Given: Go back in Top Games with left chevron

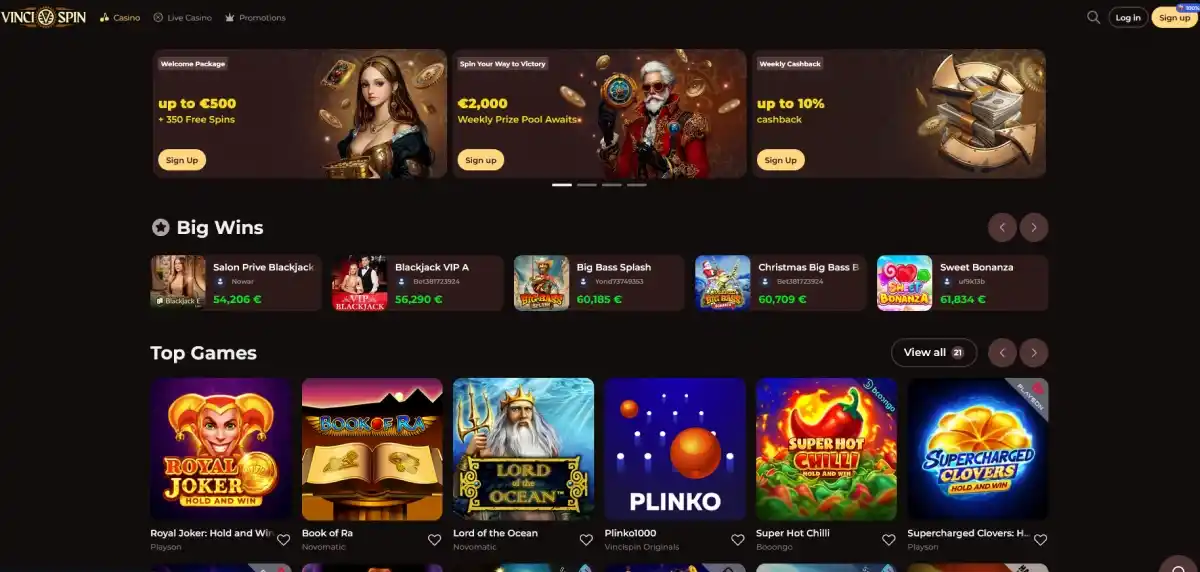Looking at the screenshot, I should (1002, 352).
